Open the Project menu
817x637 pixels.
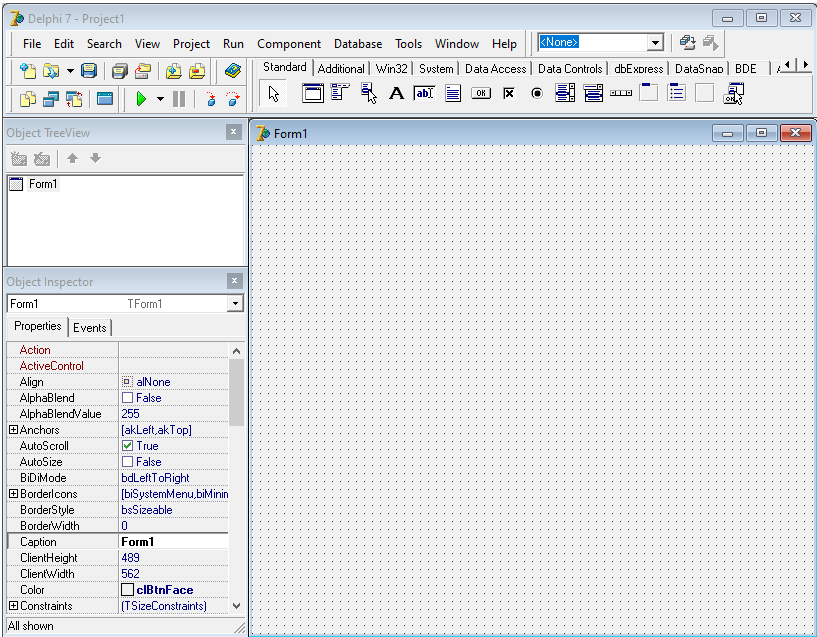191,44
